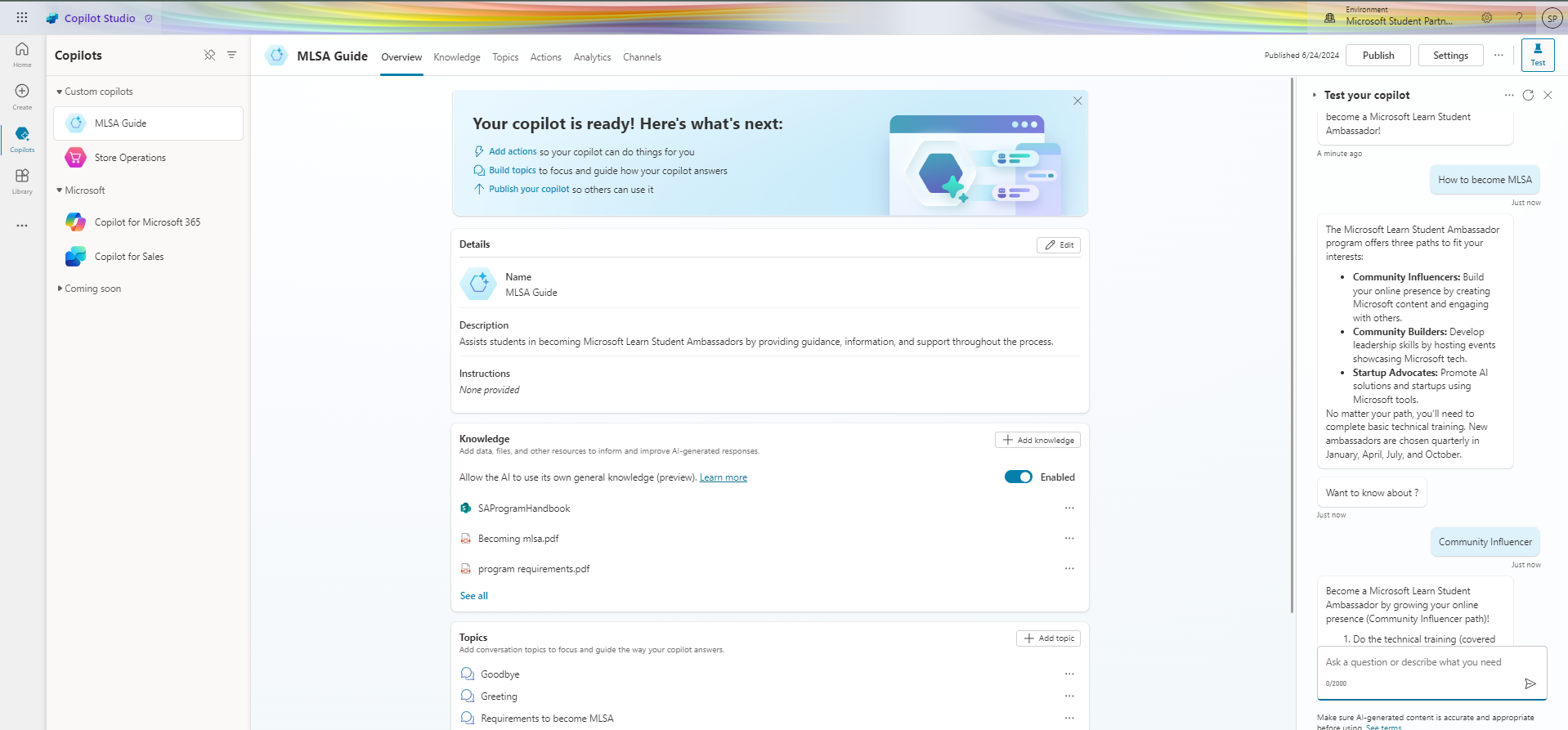Screen dimensions: 1568x730
Task: Send message with paper plane icon
Action: coord(1530,683)
